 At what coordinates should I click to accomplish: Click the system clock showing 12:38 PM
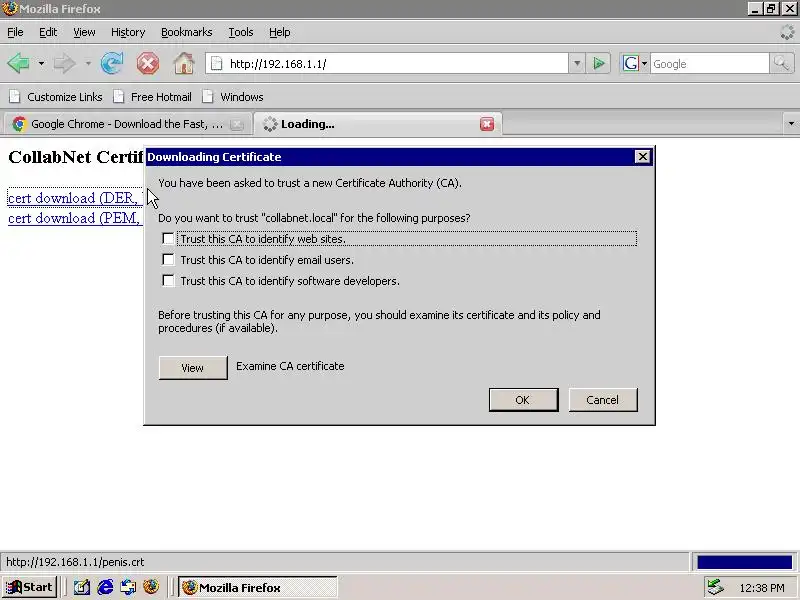click(x=762, y=588)
